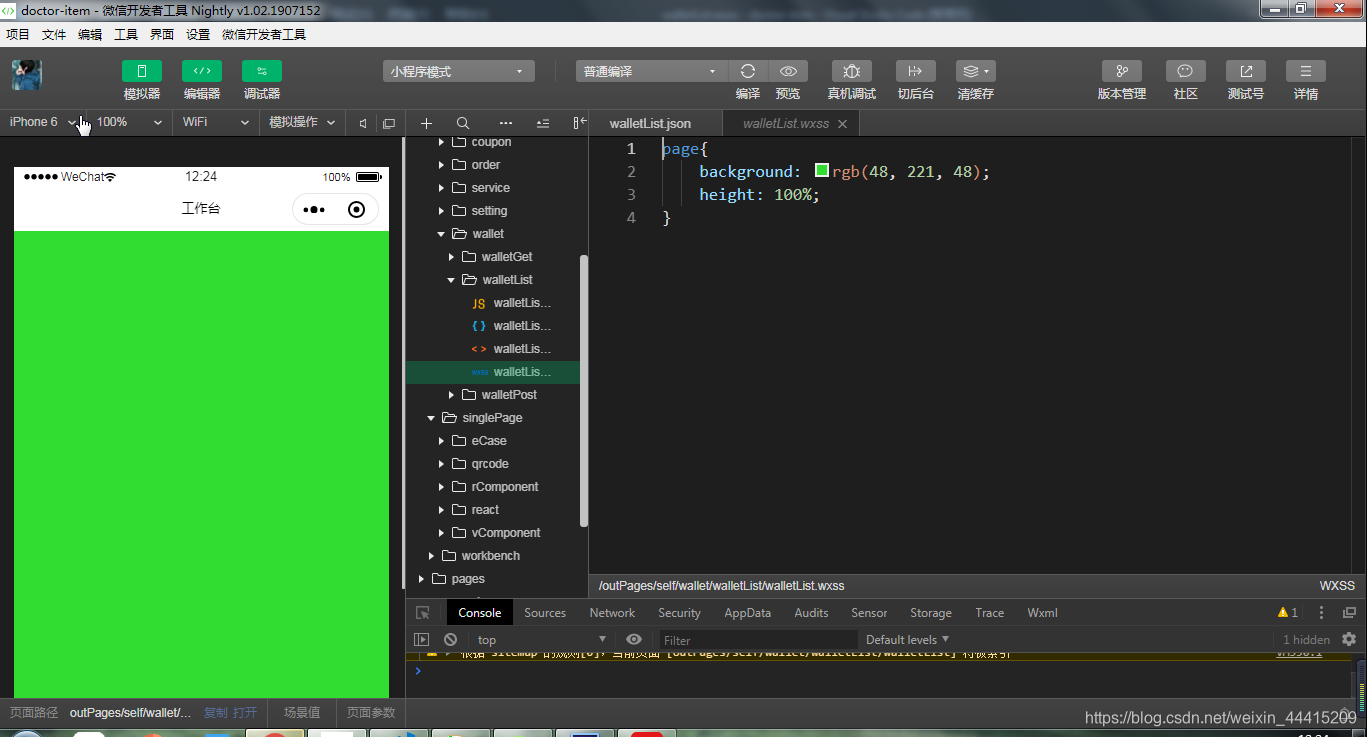Open the 社区 community icon

point(1186,71)
